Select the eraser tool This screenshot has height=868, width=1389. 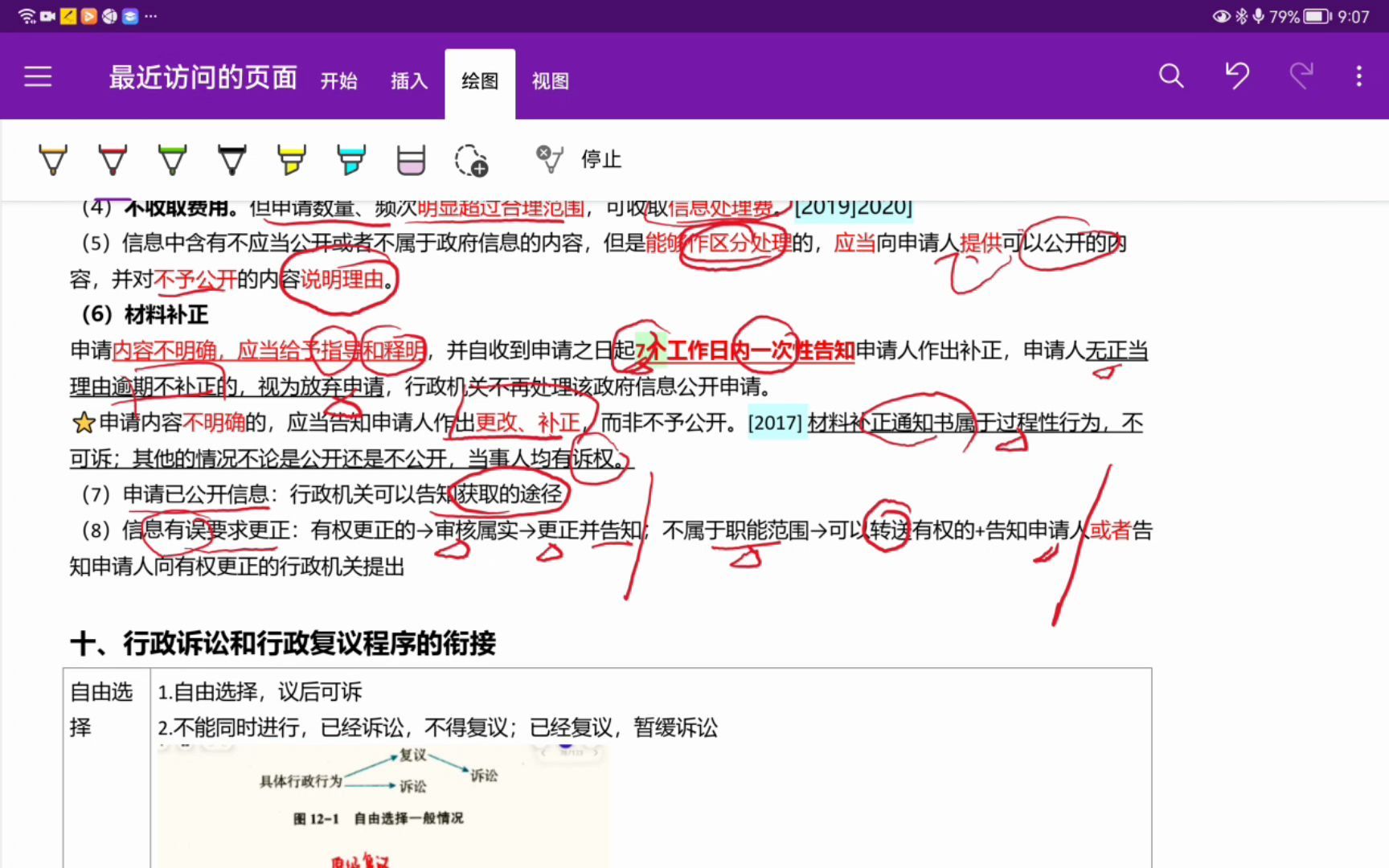click(411, 160)
